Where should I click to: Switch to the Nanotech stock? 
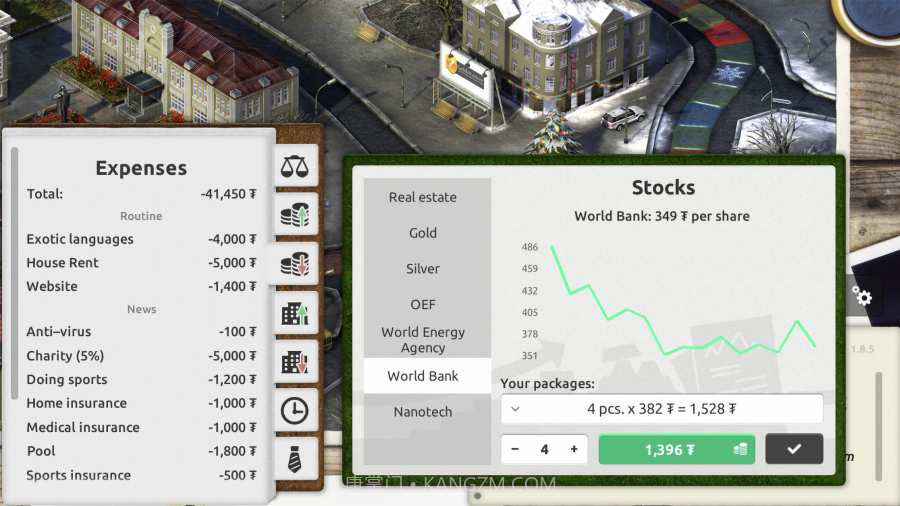coord(423,412)
